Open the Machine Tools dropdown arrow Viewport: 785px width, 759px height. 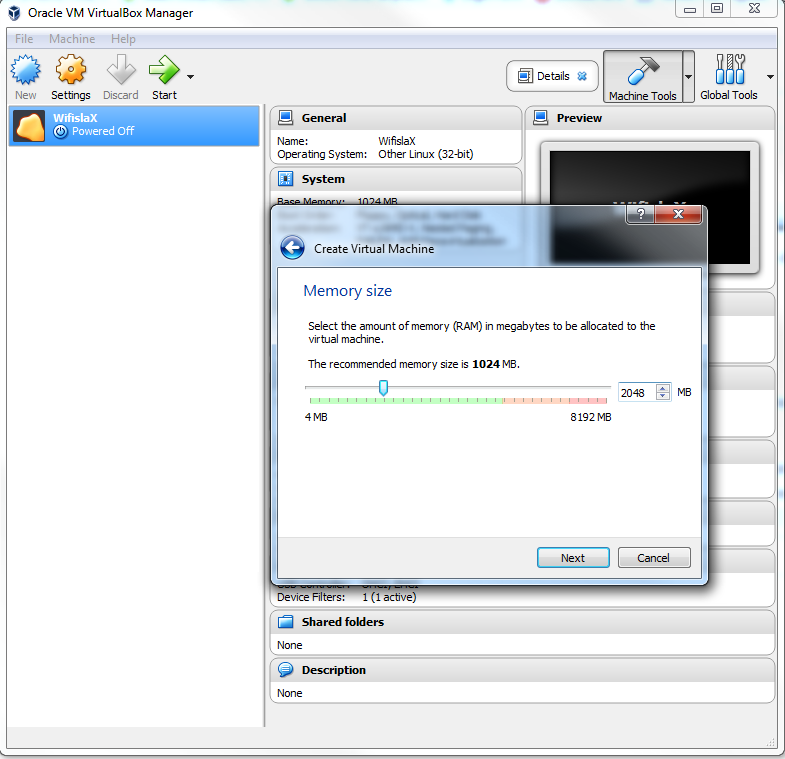coord(688,77)
